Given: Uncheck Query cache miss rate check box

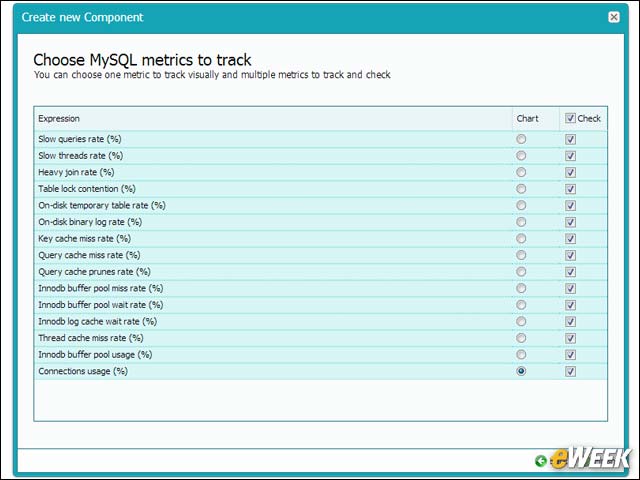Looking at the screenshot, I should pos(570,256).
